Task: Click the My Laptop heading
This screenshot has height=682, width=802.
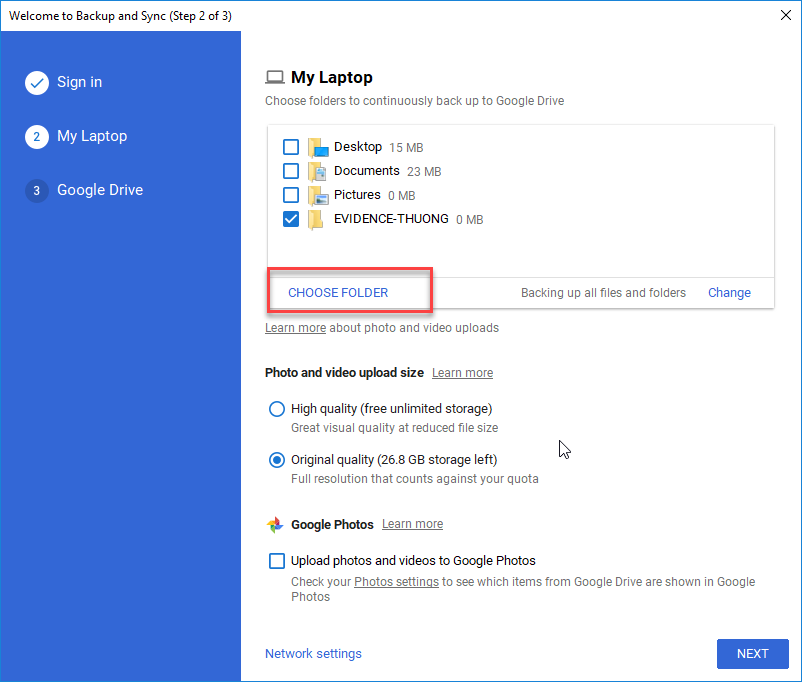Action: [x=331, y=77]
